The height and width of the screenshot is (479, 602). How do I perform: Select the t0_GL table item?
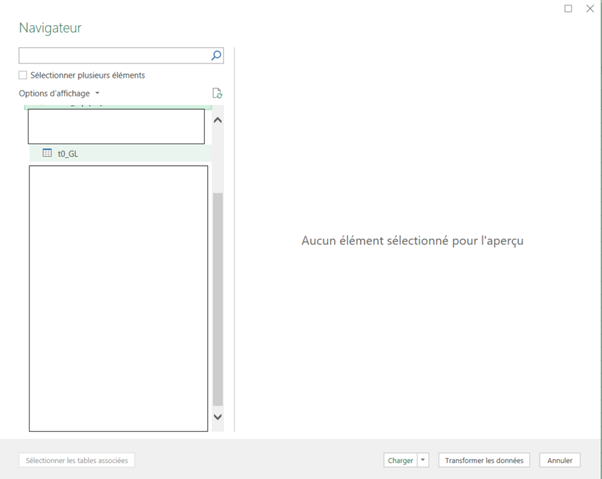coord(120,154)
